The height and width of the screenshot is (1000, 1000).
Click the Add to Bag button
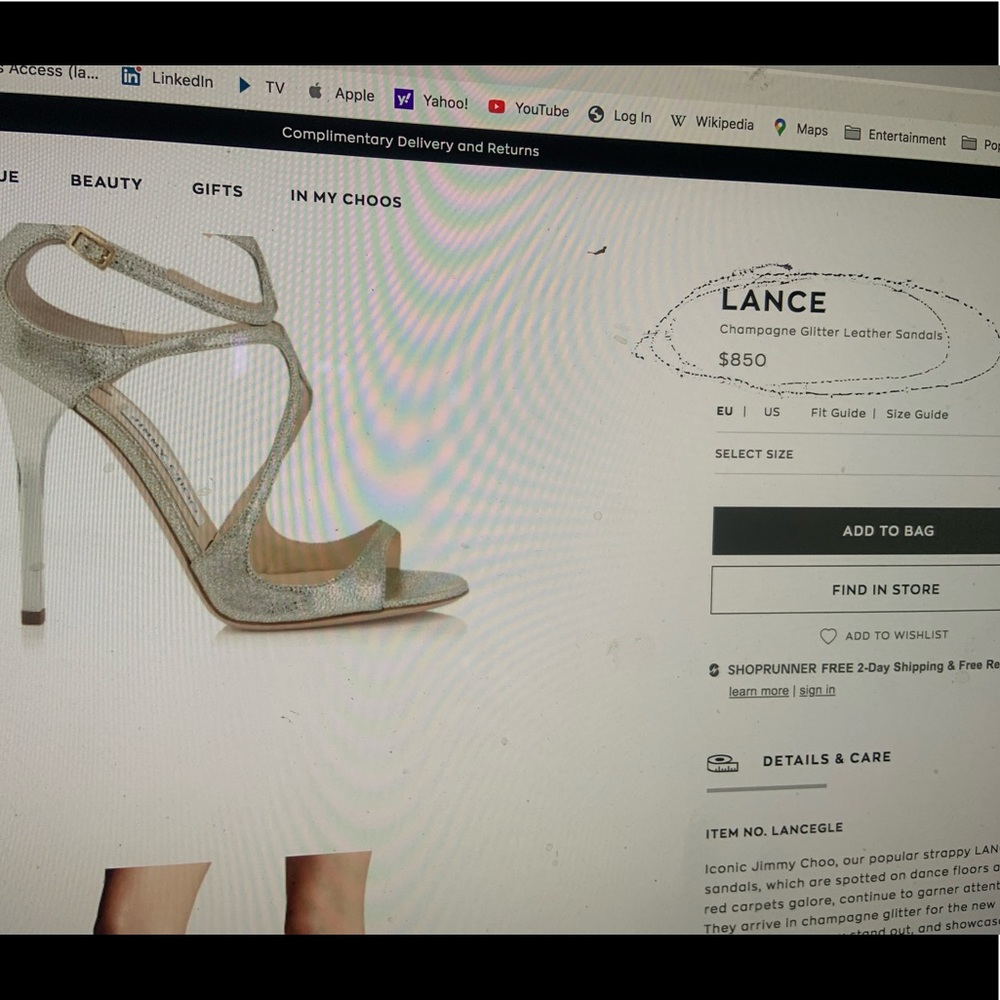pyautogui.click(x=856, y=531)
